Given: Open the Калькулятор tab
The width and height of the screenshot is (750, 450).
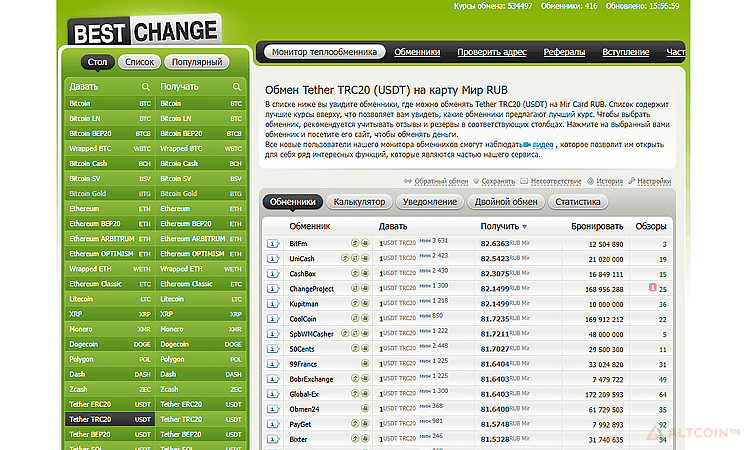Looking at the screenshot, I should pyautogui.click(x=359, y=202).
